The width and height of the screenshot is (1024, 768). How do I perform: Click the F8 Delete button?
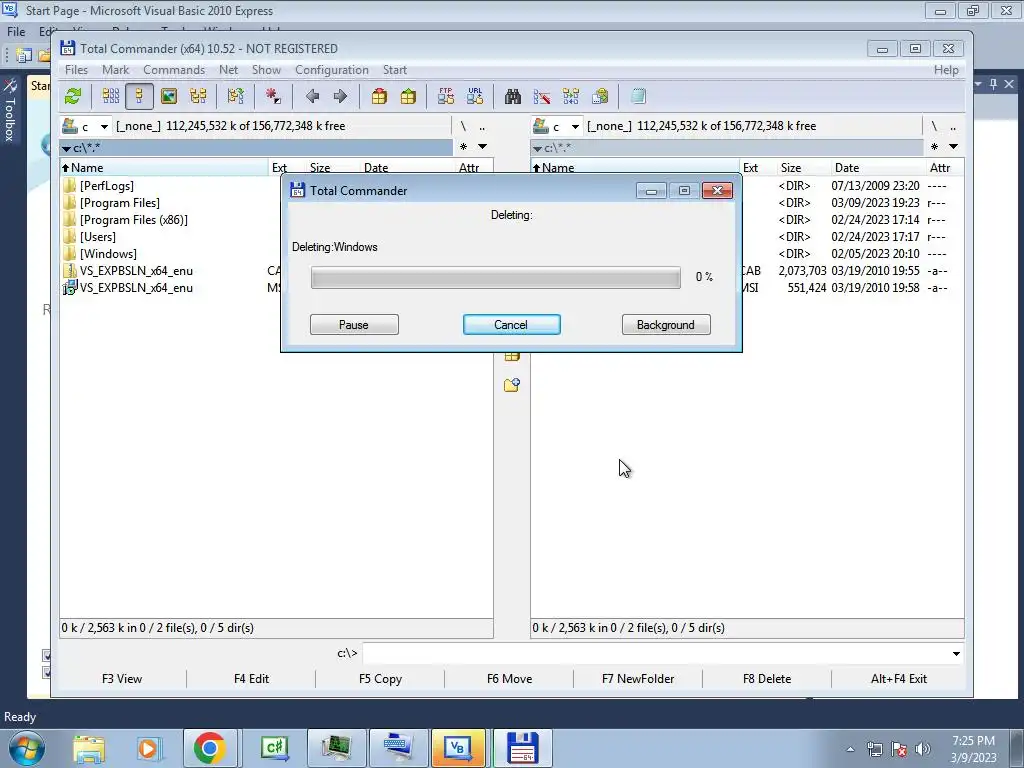(767, 679)
